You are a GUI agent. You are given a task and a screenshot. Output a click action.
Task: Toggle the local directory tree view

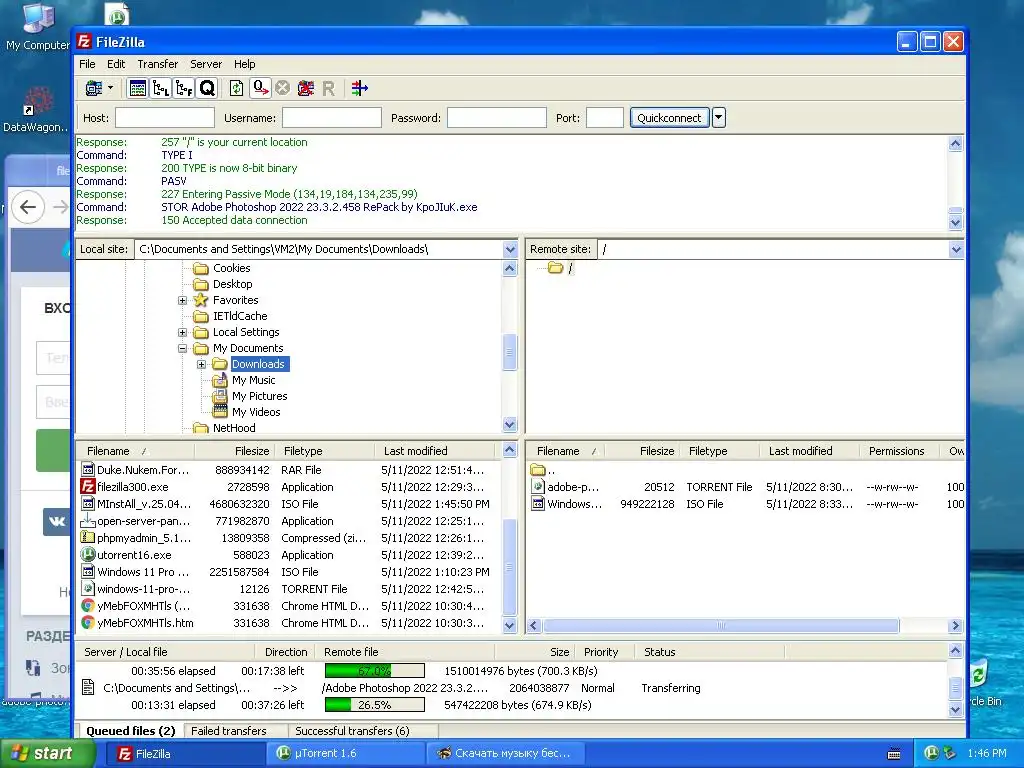point(161,88)
